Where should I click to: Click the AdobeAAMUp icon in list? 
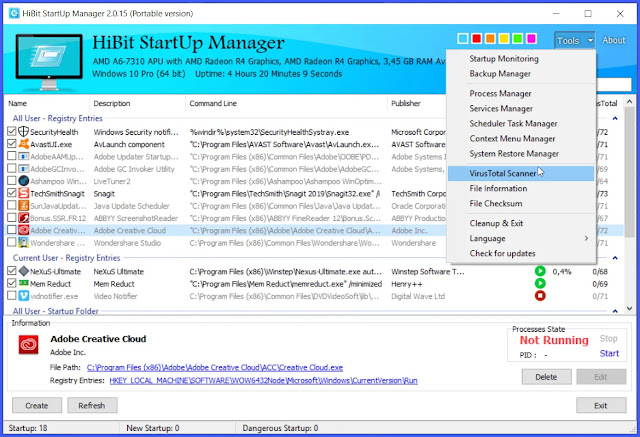click(24, 156)
